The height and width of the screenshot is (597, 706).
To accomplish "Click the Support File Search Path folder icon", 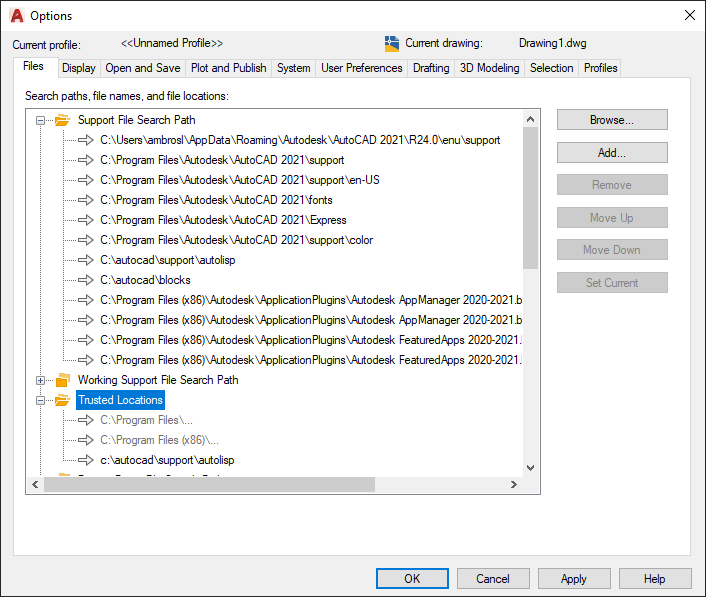I will click(x=63, y=120).
